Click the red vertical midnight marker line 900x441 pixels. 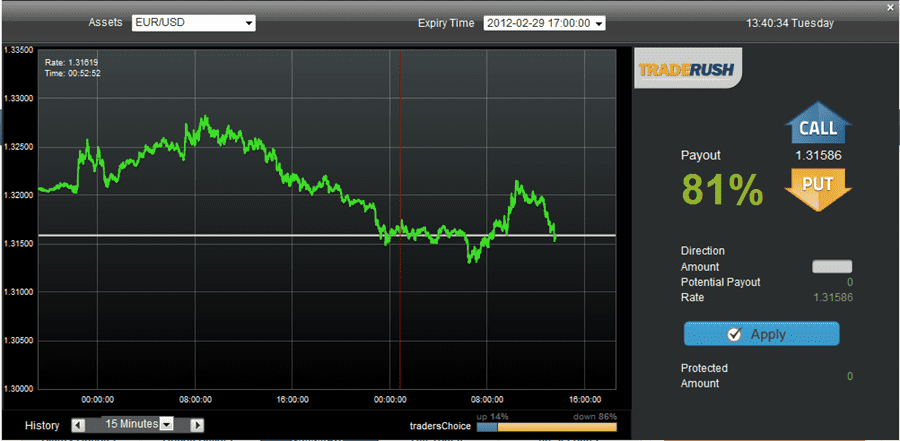coord(400,219)
